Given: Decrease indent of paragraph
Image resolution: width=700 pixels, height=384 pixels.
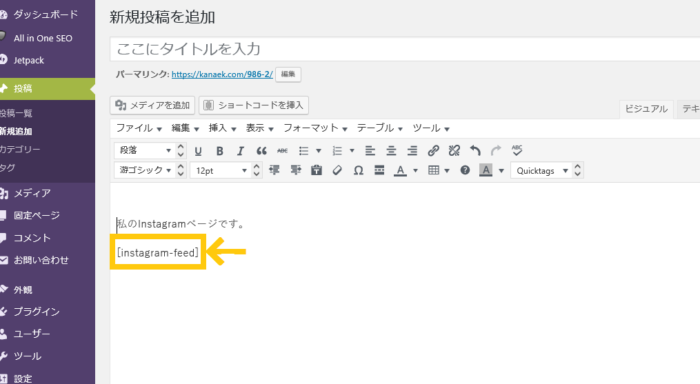Looking at the screenshot, I should point(274,170).
